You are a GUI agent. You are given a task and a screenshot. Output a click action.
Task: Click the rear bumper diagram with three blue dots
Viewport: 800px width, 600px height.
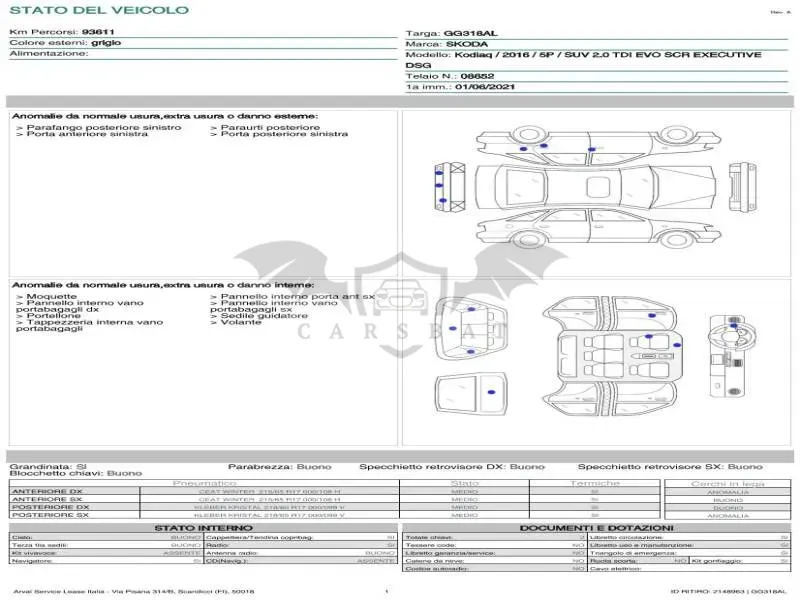tap(449, 187)
